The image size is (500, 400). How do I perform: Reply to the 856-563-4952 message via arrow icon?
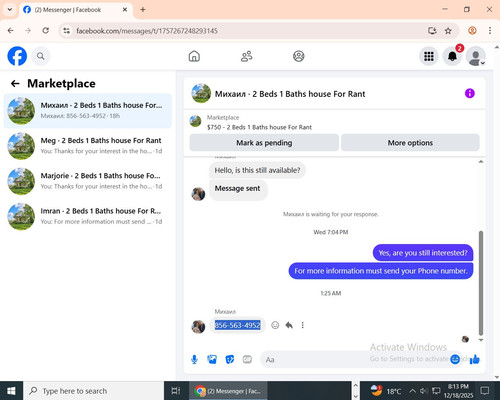click(289, 325)
